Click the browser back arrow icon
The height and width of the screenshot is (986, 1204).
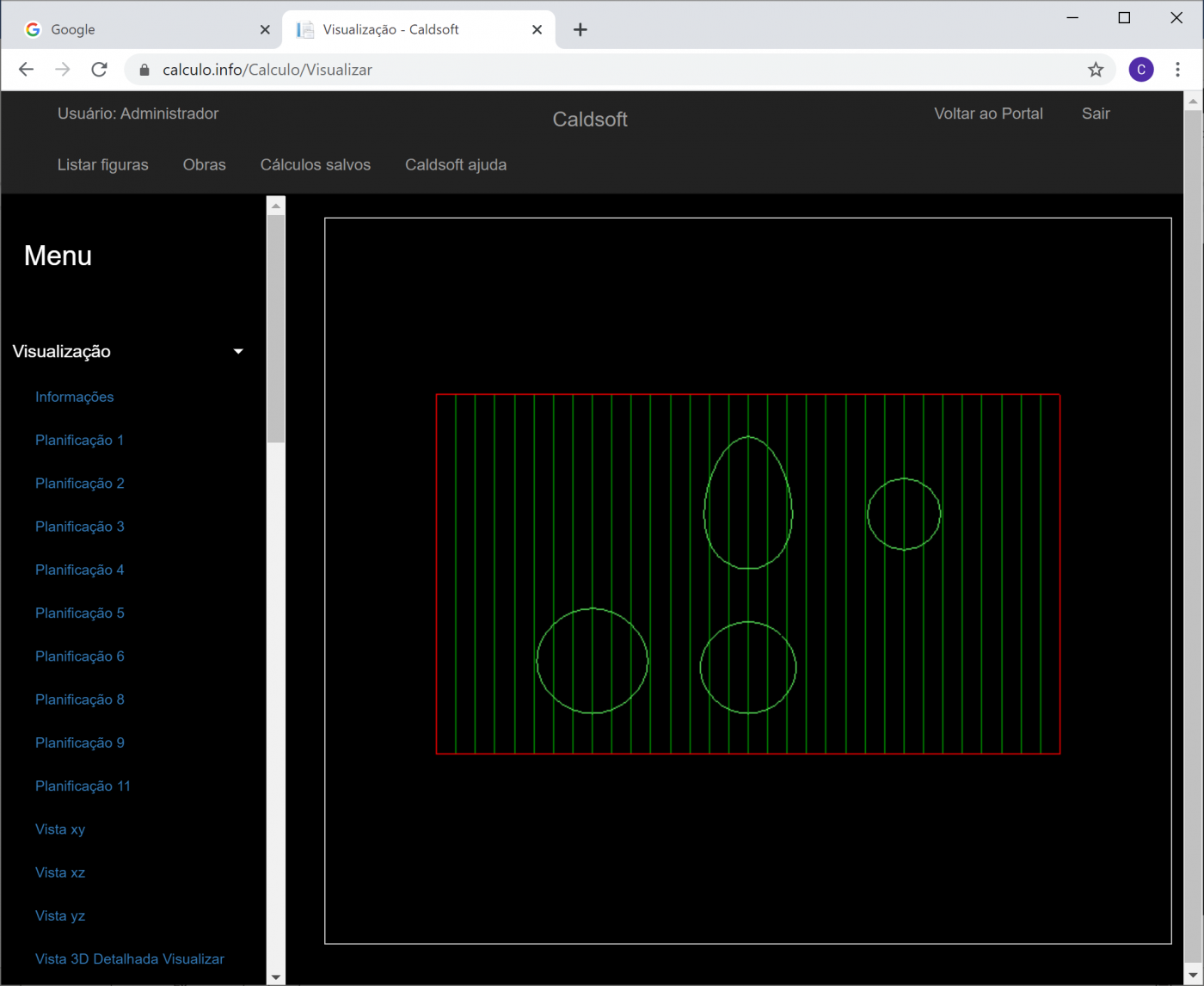[26, 70]
